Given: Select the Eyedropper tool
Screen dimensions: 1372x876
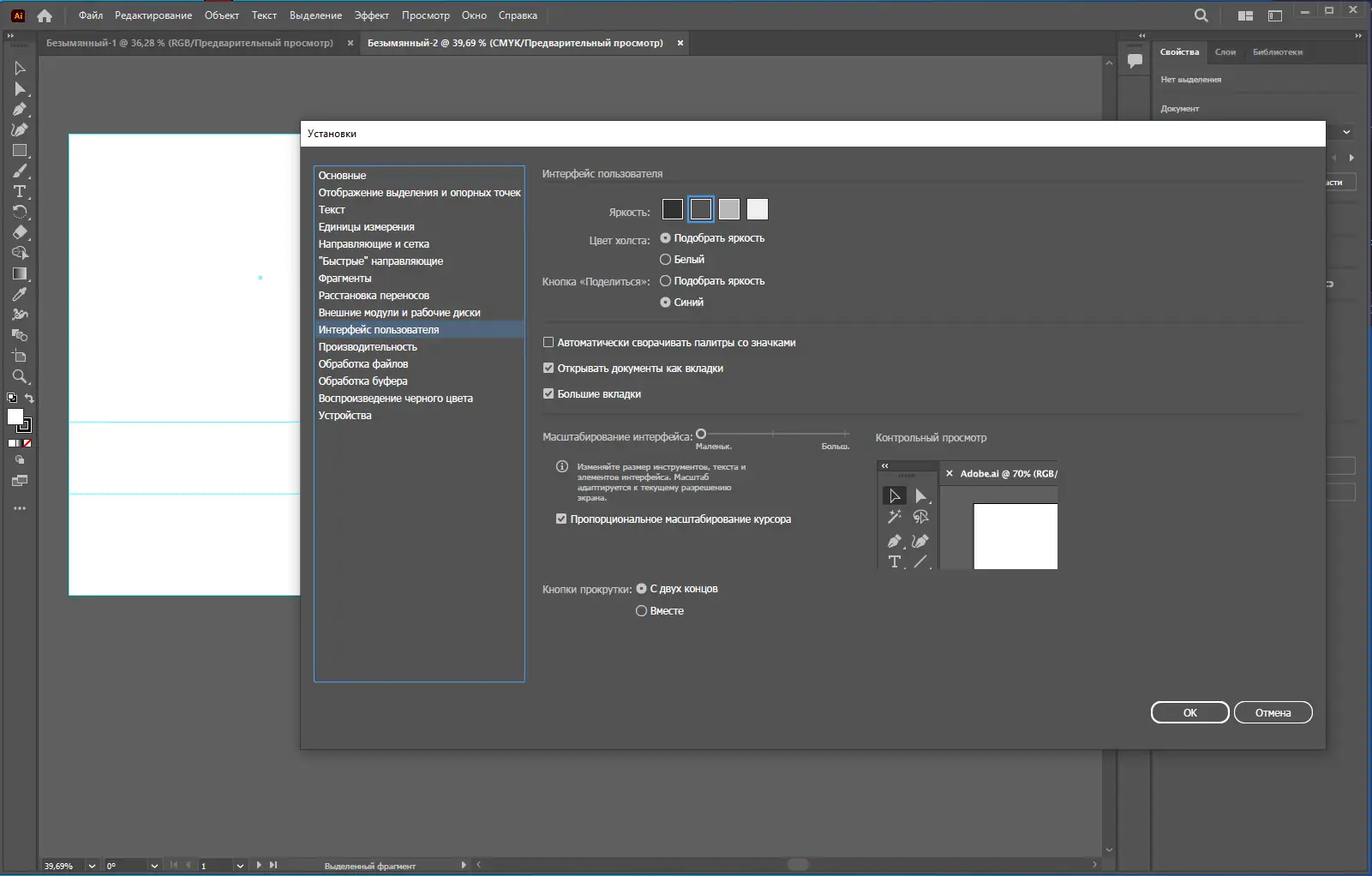Looking at the screenshot, I should (x=20, y=295).
